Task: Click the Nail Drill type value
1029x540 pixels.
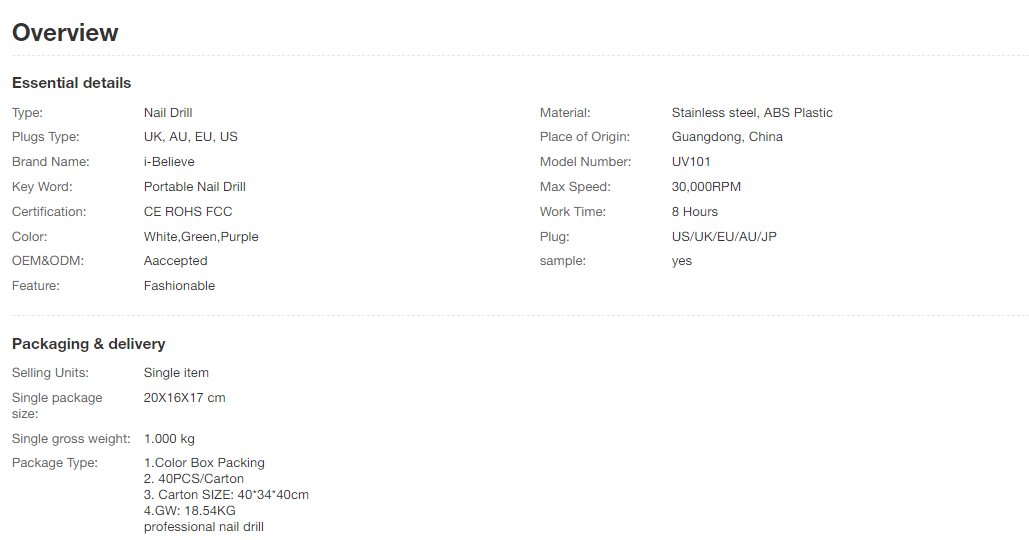Action: (168, 113)
